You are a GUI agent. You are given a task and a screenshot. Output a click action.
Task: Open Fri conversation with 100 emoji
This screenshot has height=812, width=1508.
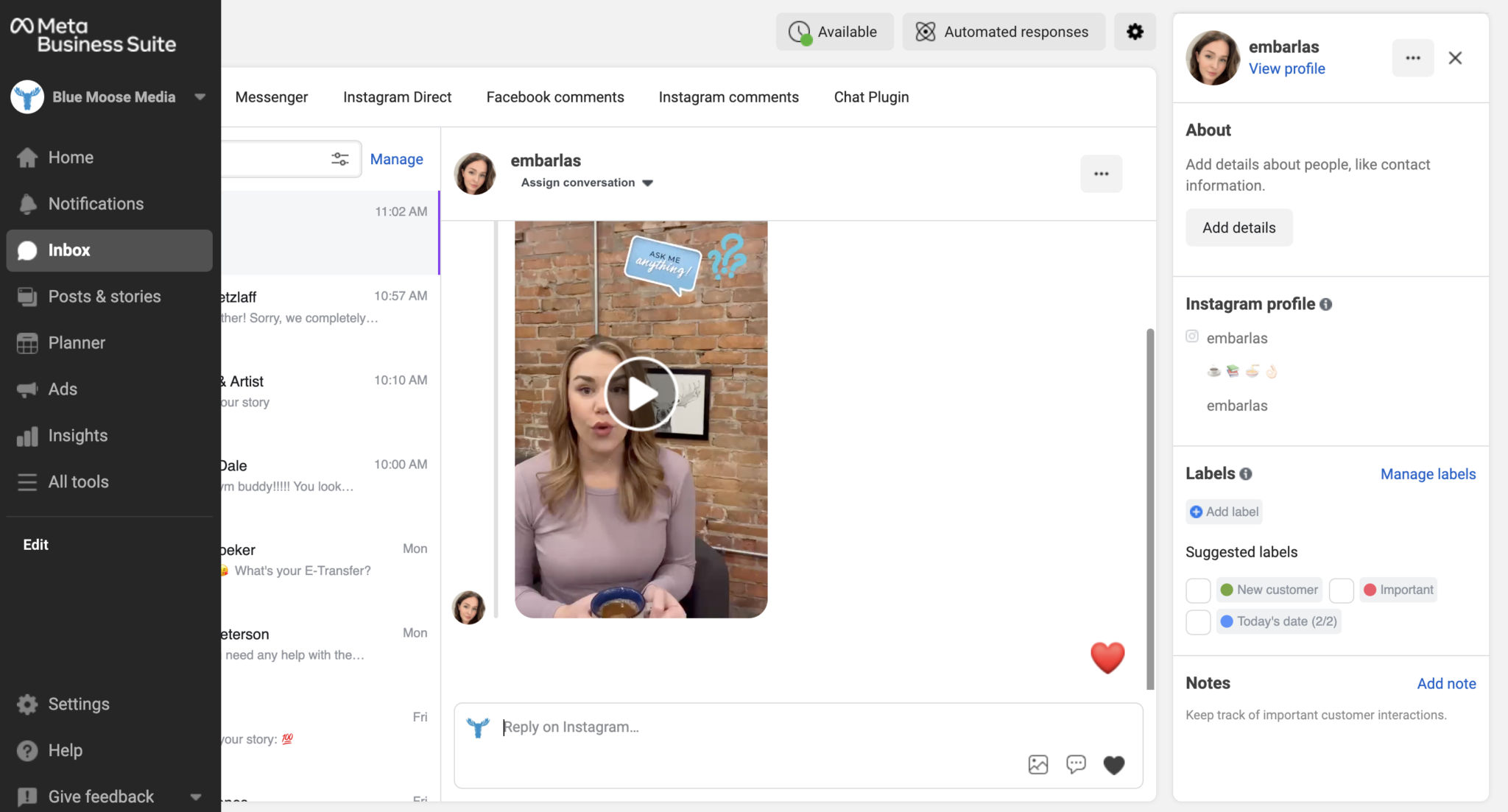(x=331, y=738)
